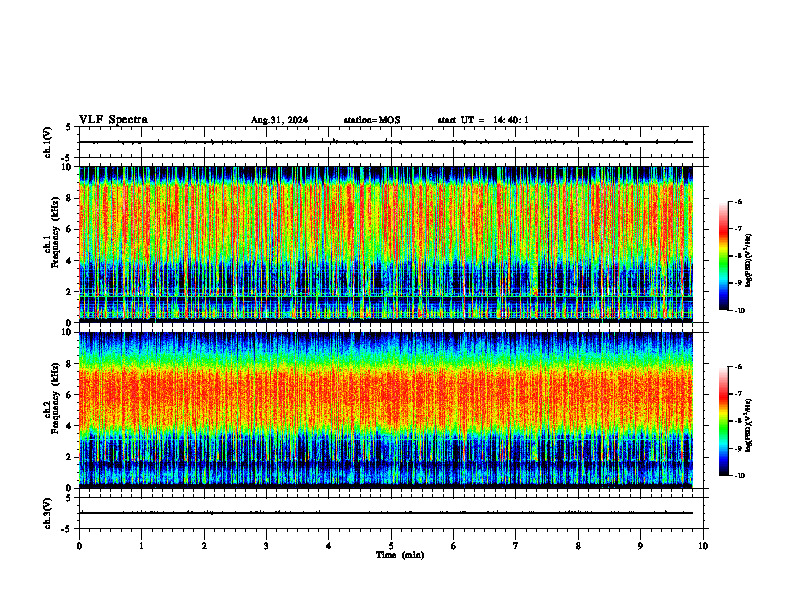Select the ch.2 colorbar log(PSD) label
The width and height of the screenshot is (792, 612).
click(749, 425)
